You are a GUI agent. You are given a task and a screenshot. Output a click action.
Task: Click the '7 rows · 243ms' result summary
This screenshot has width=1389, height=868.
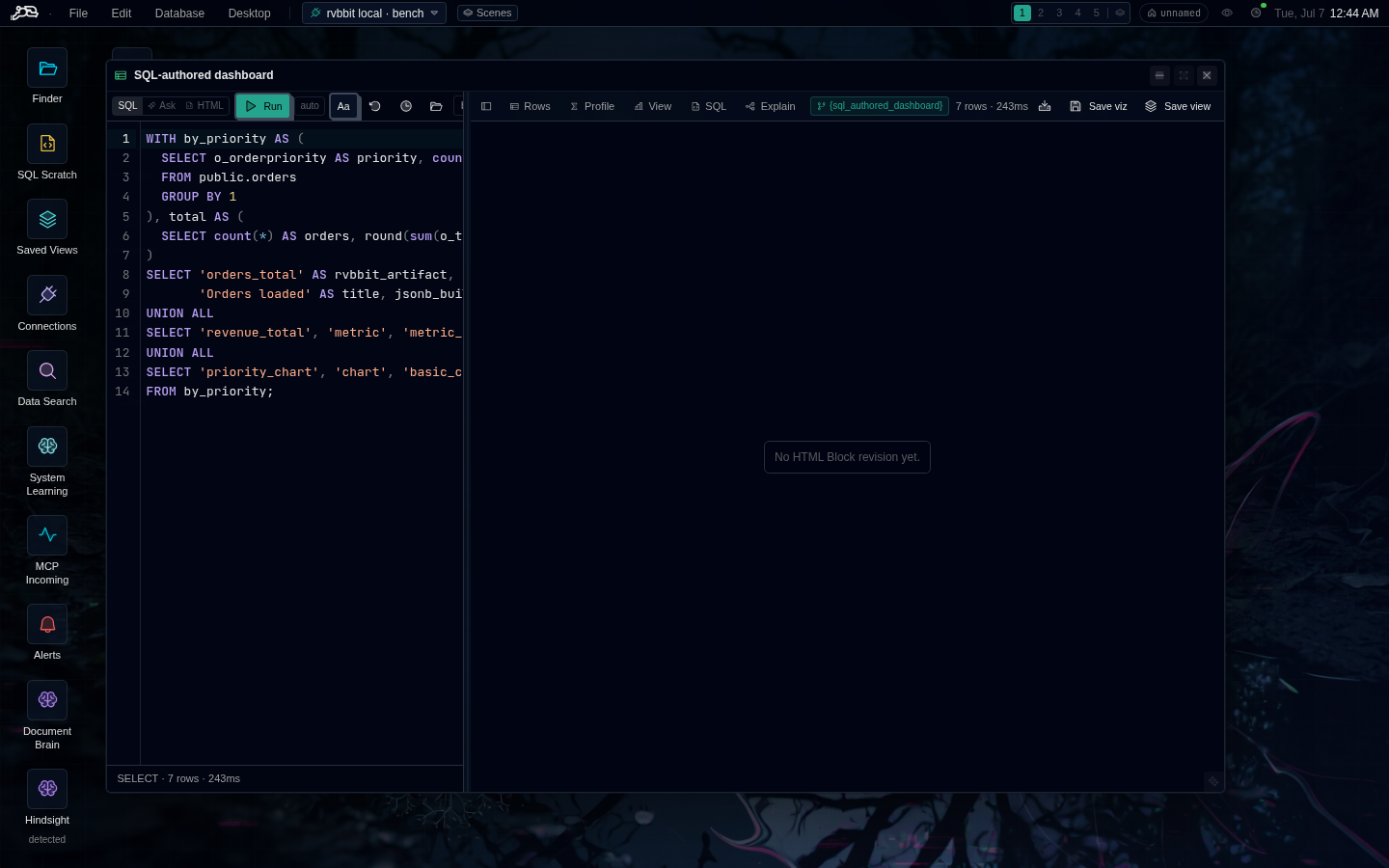click(992, 106)
